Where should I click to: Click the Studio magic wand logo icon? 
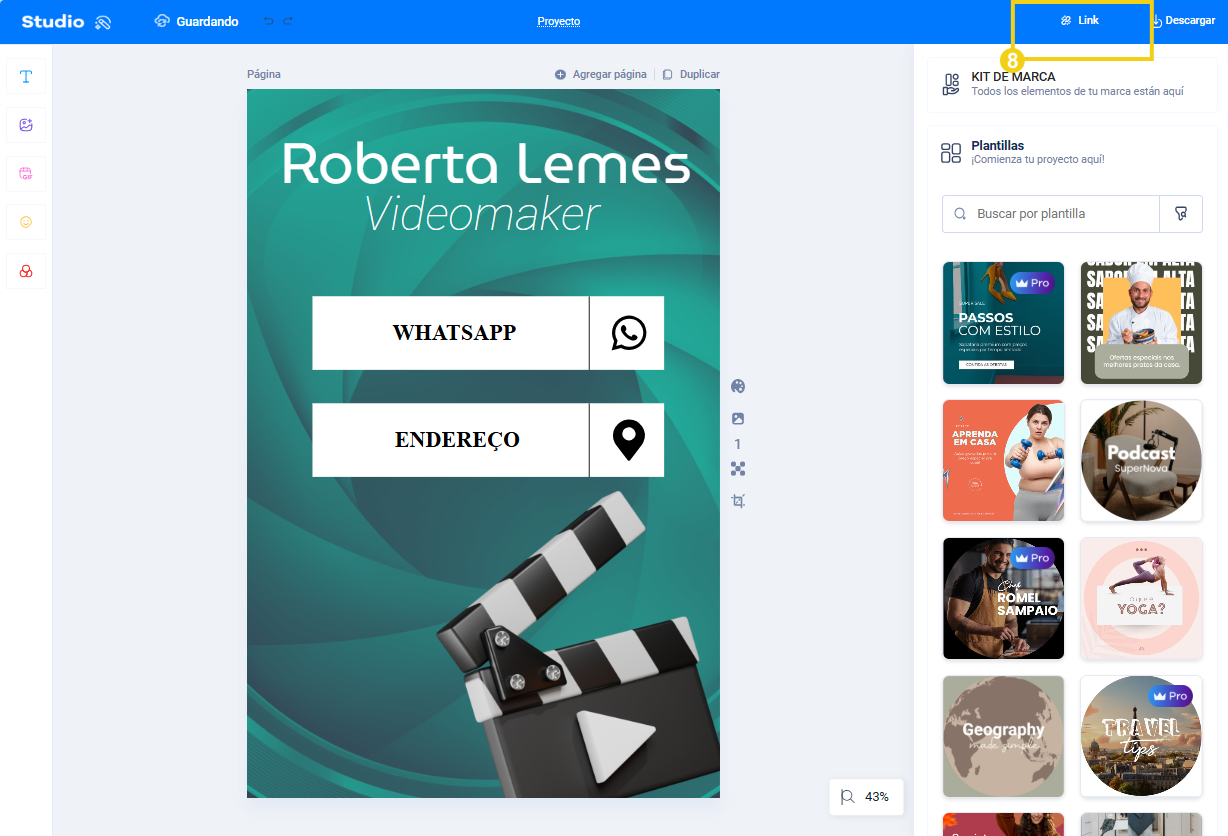[102, 22]
